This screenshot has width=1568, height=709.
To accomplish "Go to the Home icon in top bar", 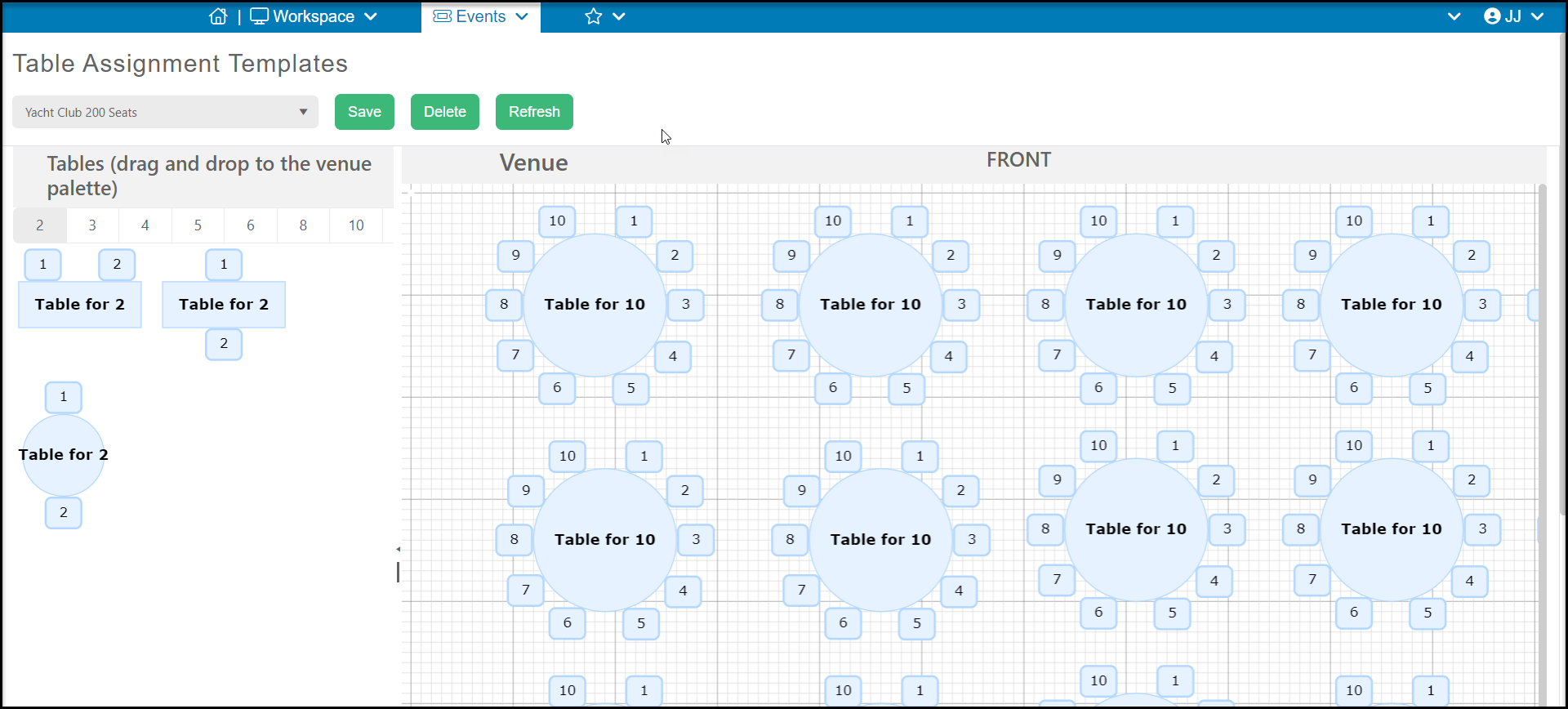I will [x=218, y=16].
